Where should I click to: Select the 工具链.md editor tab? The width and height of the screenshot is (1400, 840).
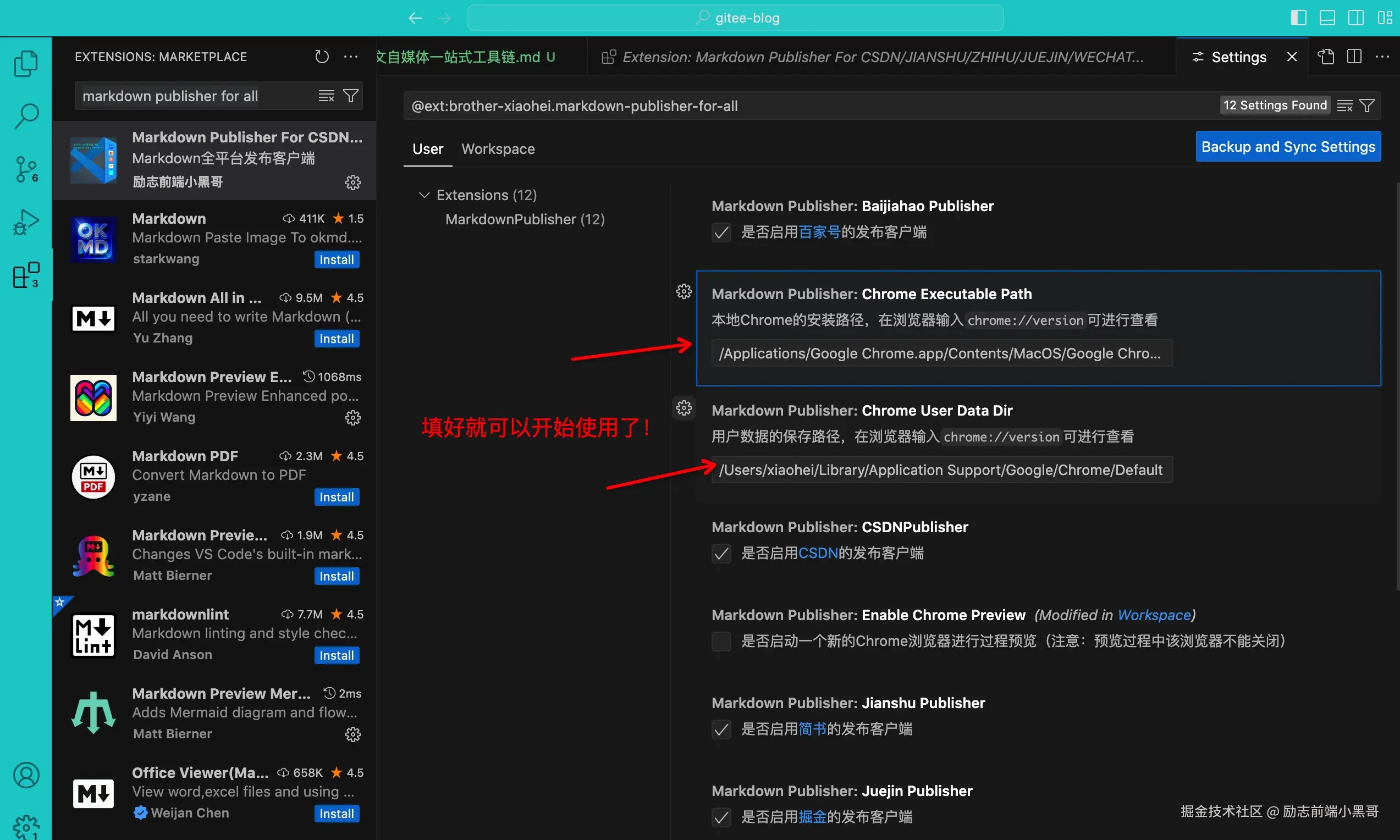tap(464, 57)
